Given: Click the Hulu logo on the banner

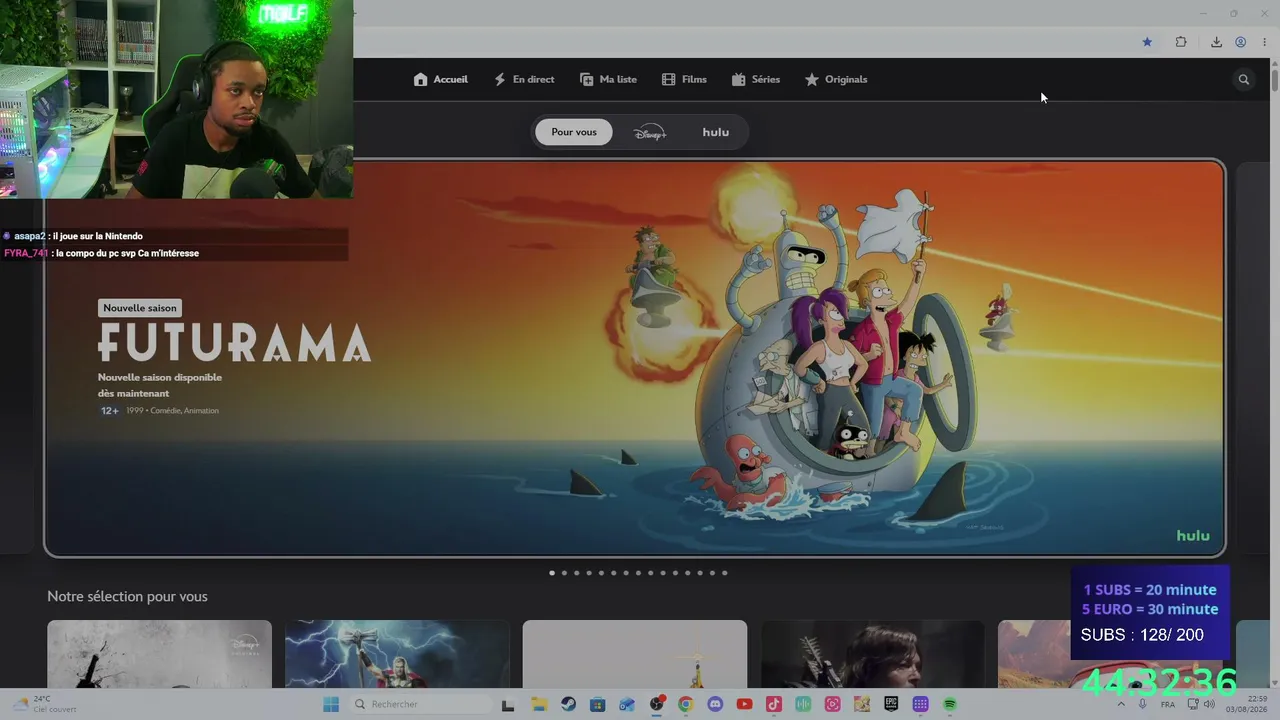Looking at the screenshot, I should 1193,536.
